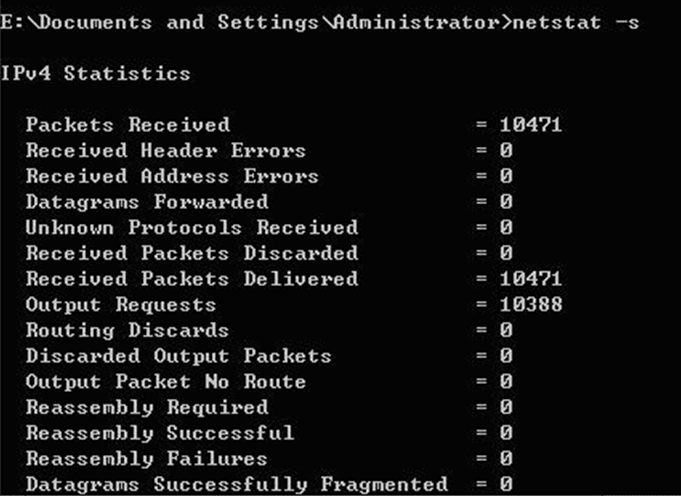Select the Routing Discards label

click(127, 330)
